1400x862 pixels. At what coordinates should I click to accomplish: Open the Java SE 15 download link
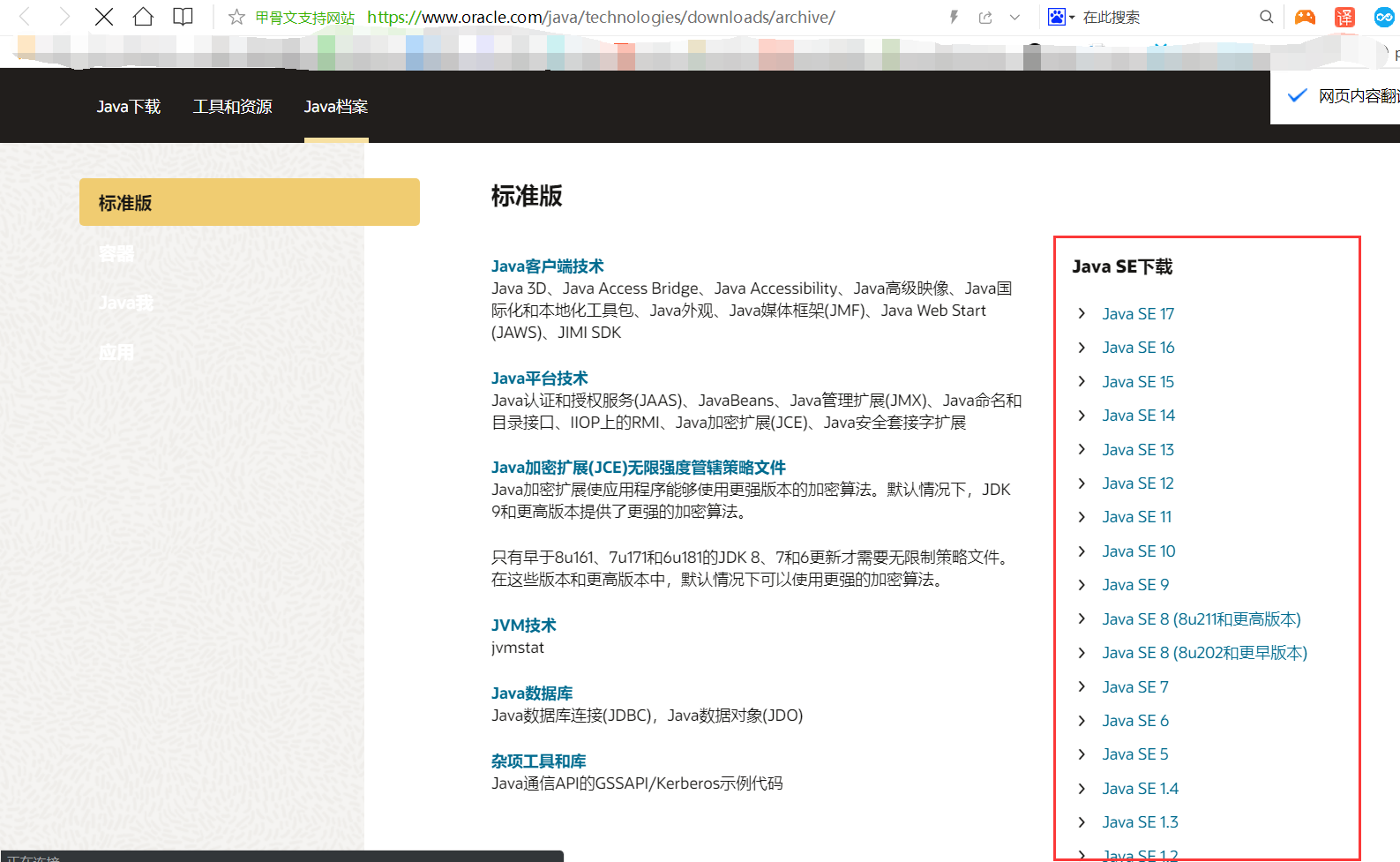coord(1138,382)
